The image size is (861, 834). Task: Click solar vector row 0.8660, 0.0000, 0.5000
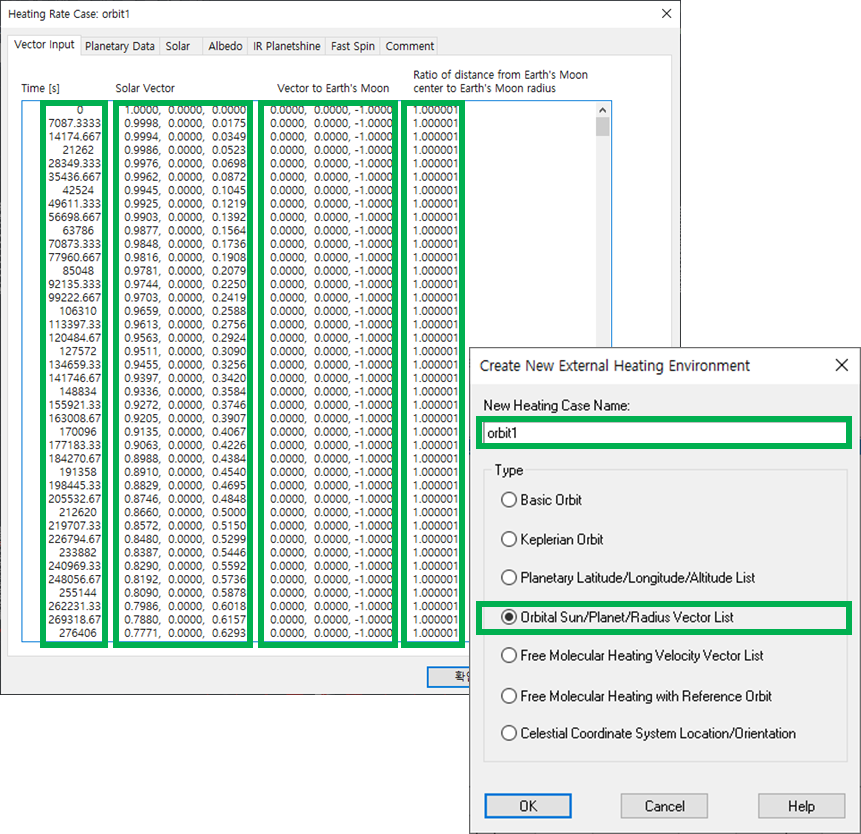pyautogui.click(x=185, y=512)
